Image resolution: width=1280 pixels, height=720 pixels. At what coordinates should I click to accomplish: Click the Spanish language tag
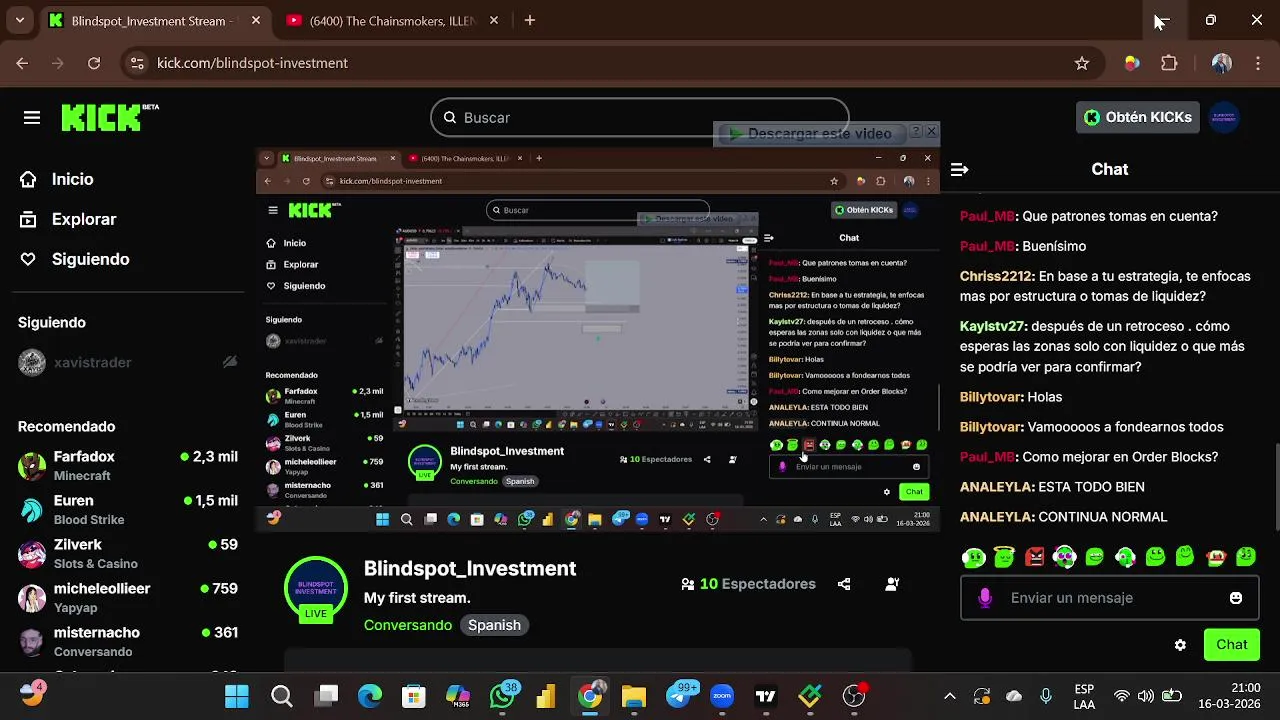coord(494,625)
